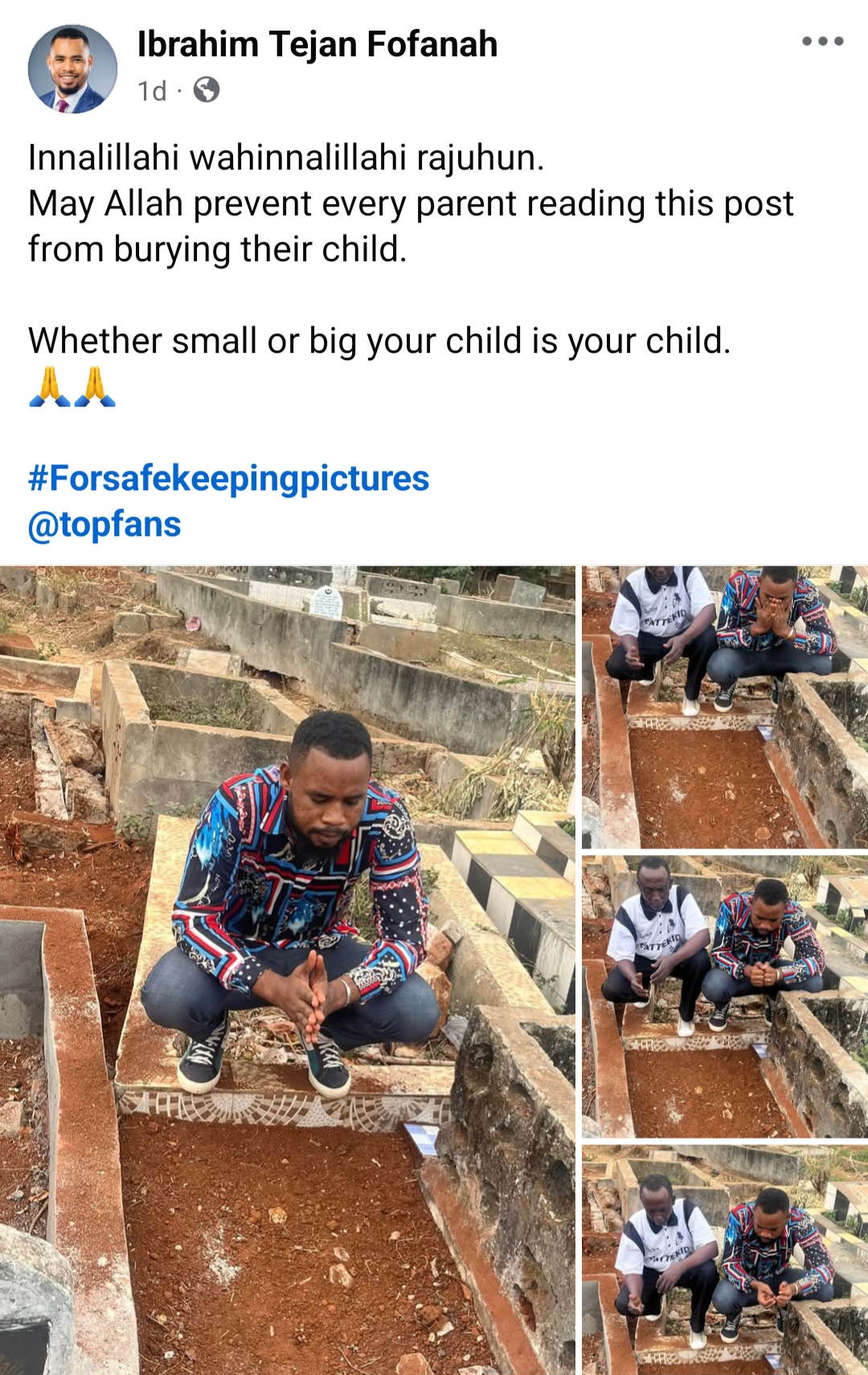The height and width of the screenshot is (1375, 868).
Task: Open the bottom-right photo of two men
Action: (x=725, y=1260)
